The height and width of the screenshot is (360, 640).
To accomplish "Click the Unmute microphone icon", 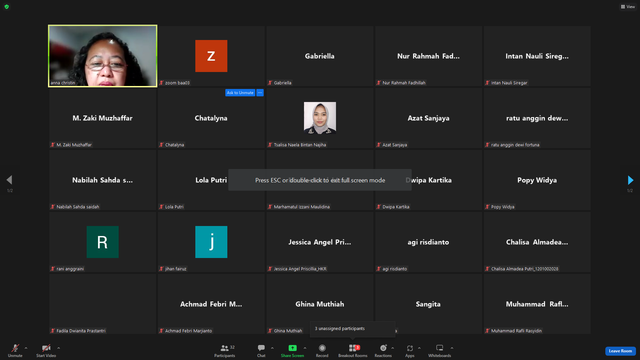I will (x=15, y=348).
